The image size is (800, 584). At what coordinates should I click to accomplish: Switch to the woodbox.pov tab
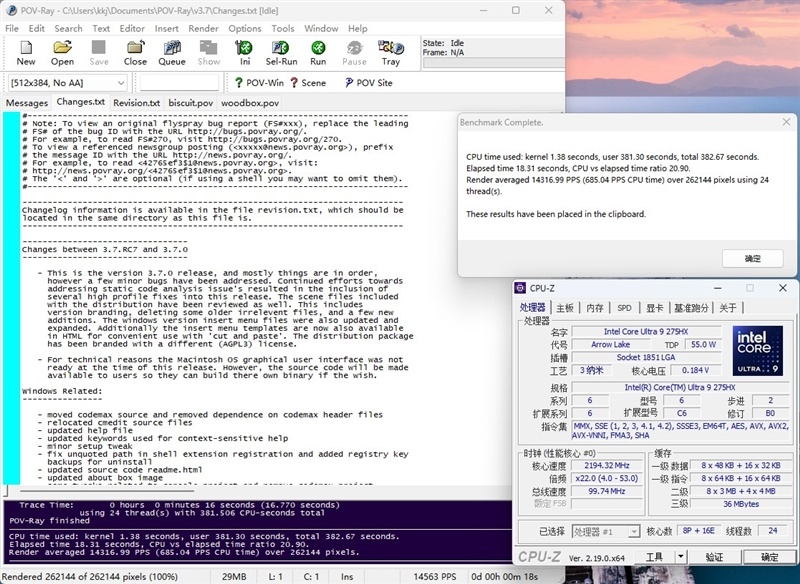click(x=250, y=103)
